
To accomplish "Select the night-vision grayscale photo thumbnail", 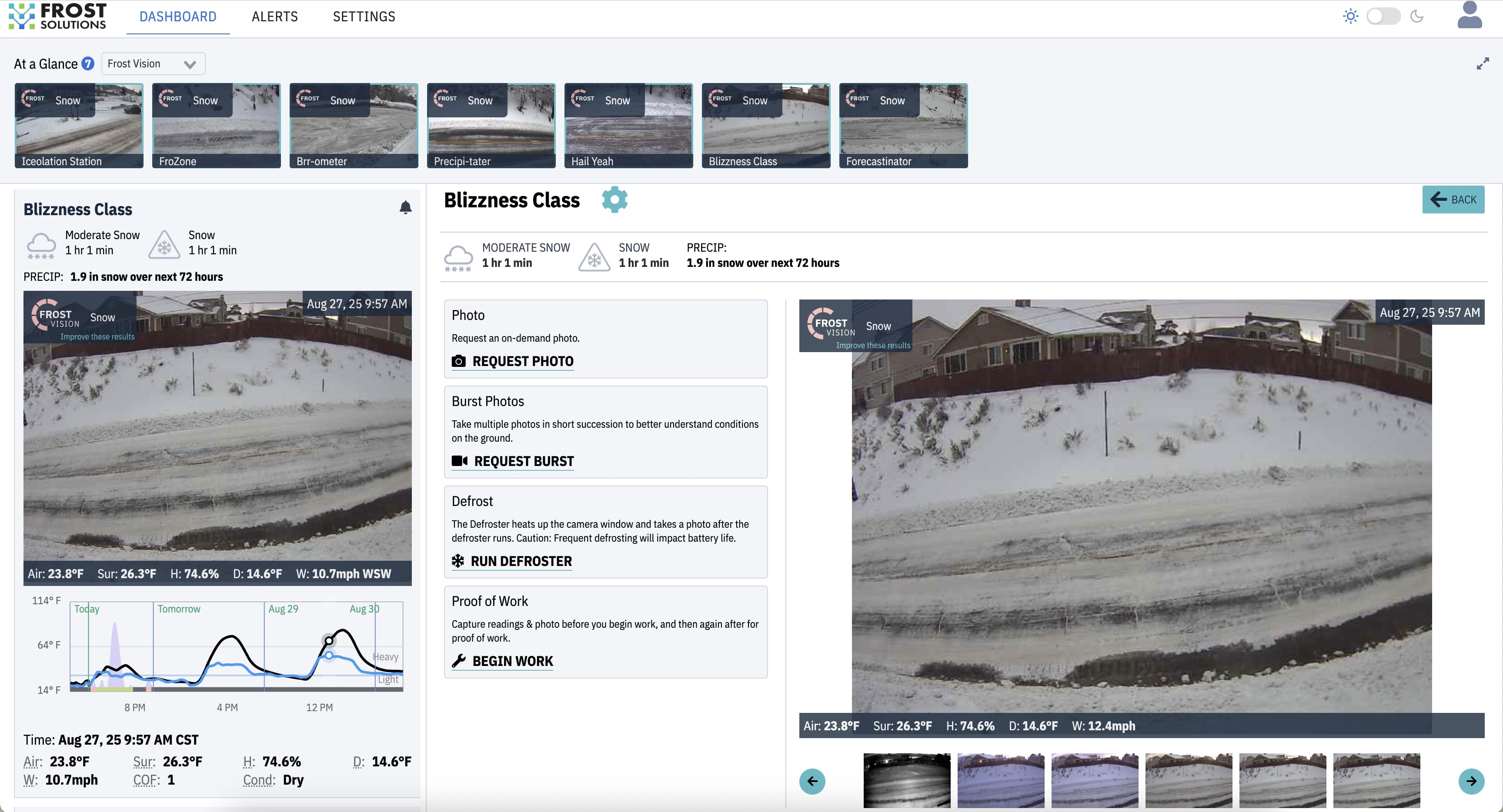I will [907, 781].
